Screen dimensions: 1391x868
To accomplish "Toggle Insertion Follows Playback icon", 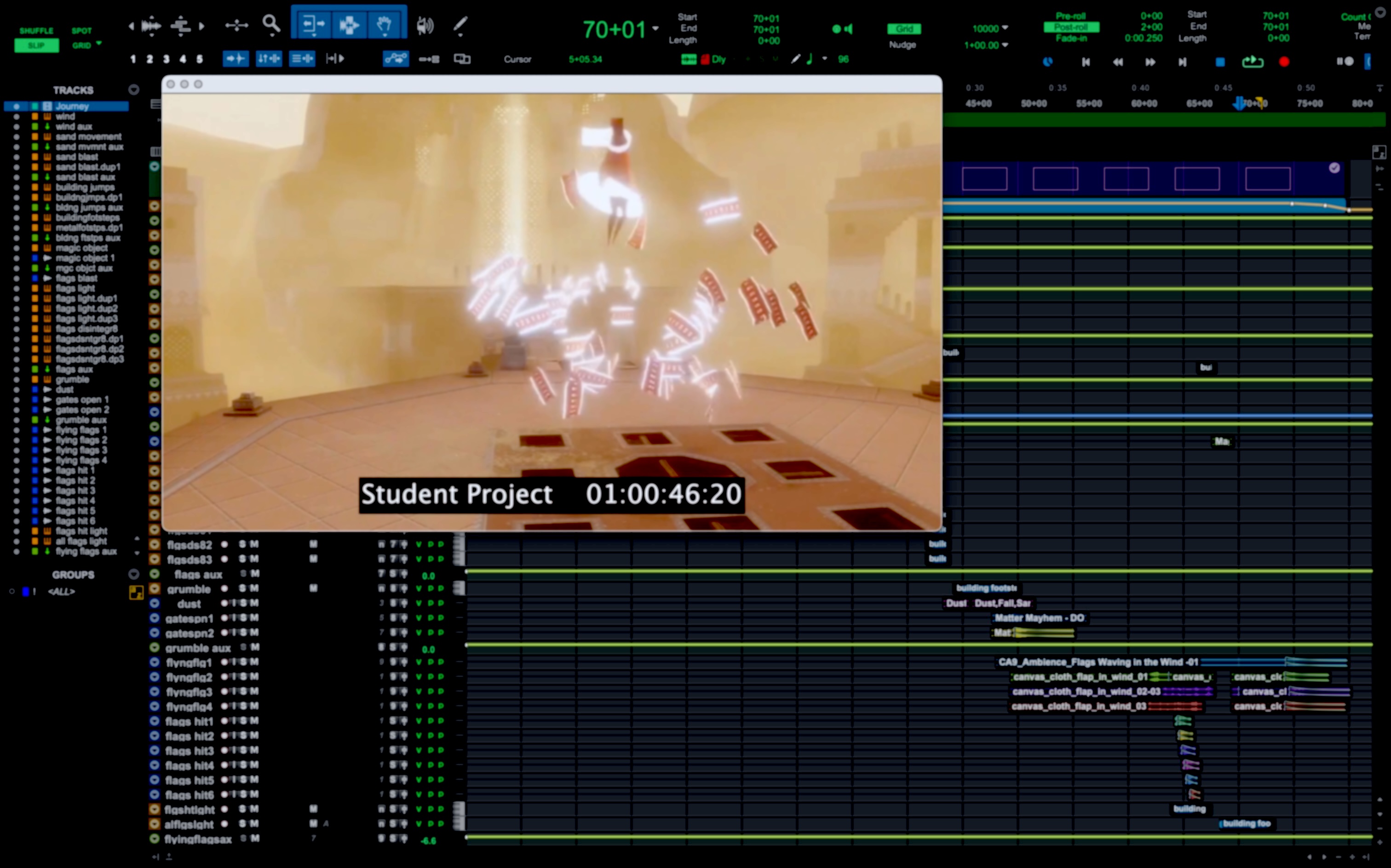I will tap(335, 58).
